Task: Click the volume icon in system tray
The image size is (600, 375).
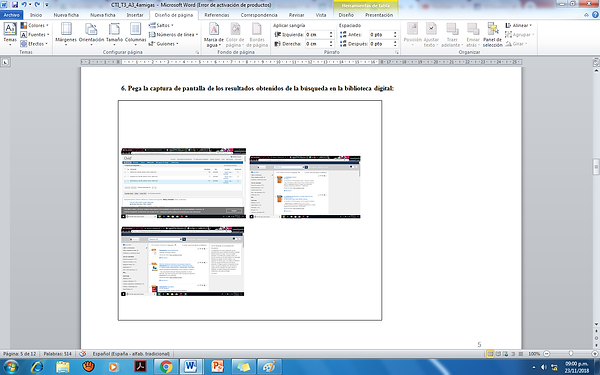Action: pos(543,367)
